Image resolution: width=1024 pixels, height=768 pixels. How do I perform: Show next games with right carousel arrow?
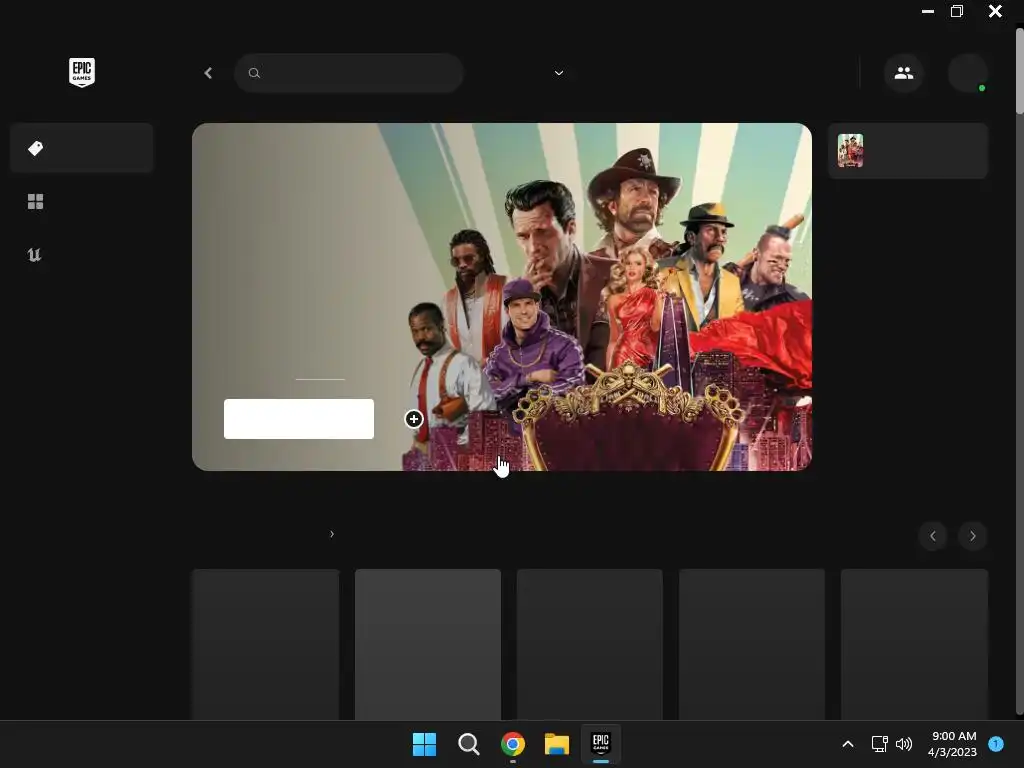click(x=972, y=536)
